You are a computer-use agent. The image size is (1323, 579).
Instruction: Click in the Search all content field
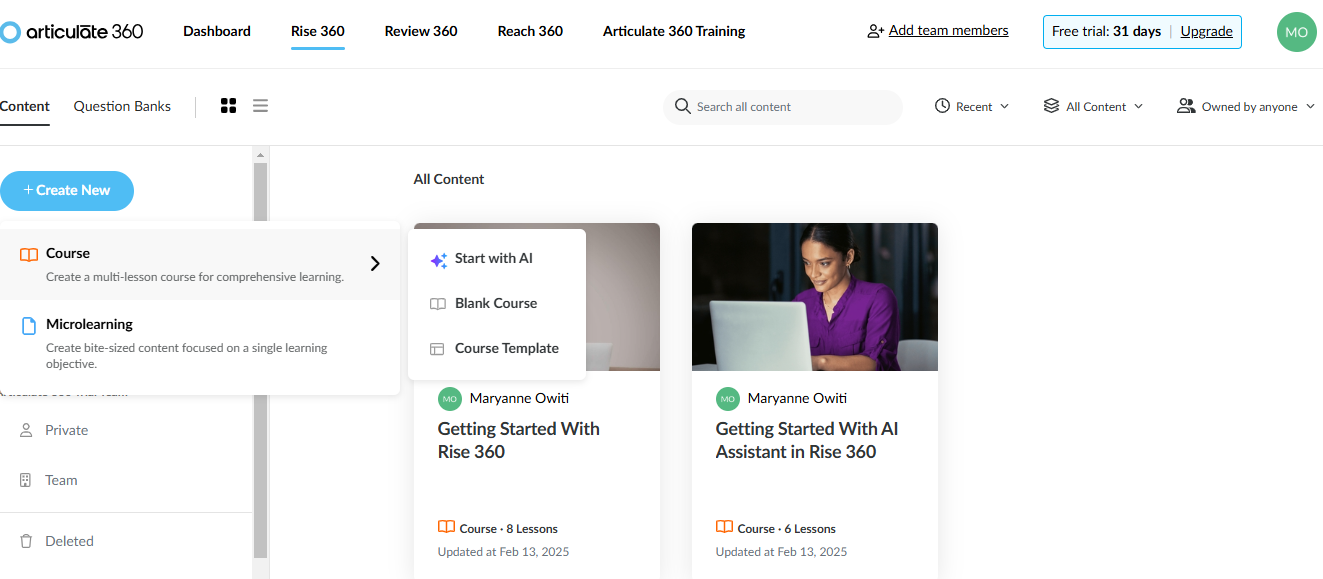coord(790,107)
